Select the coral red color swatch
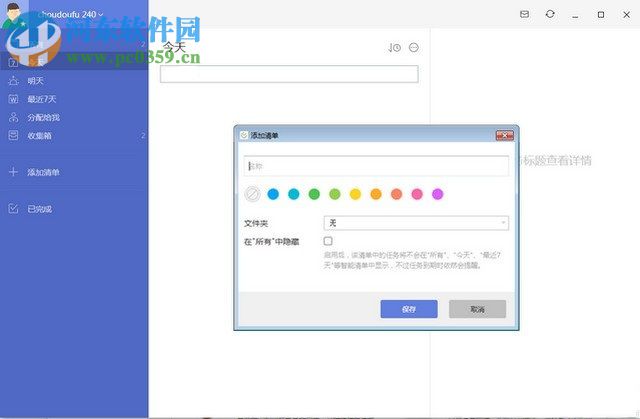 tap(396, 194)
